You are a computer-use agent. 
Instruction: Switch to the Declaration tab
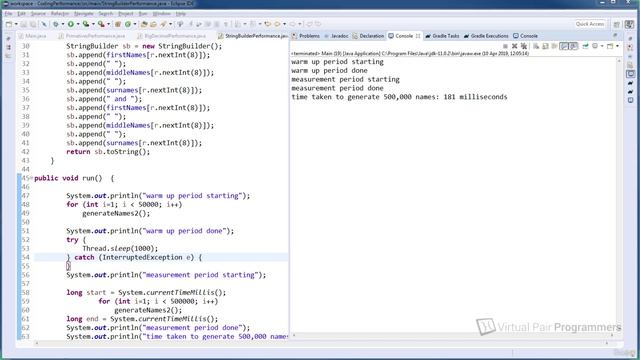tap(368, 36)
